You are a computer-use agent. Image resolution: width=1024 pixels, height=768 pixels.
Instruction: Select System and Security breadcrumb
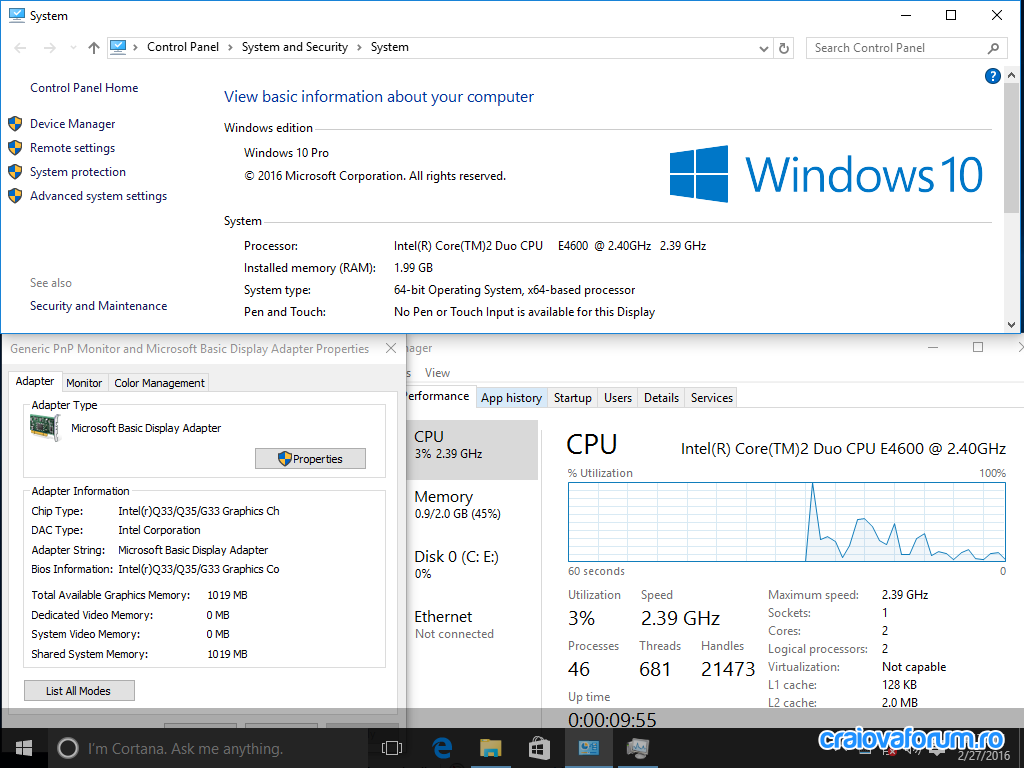[295, 47]
